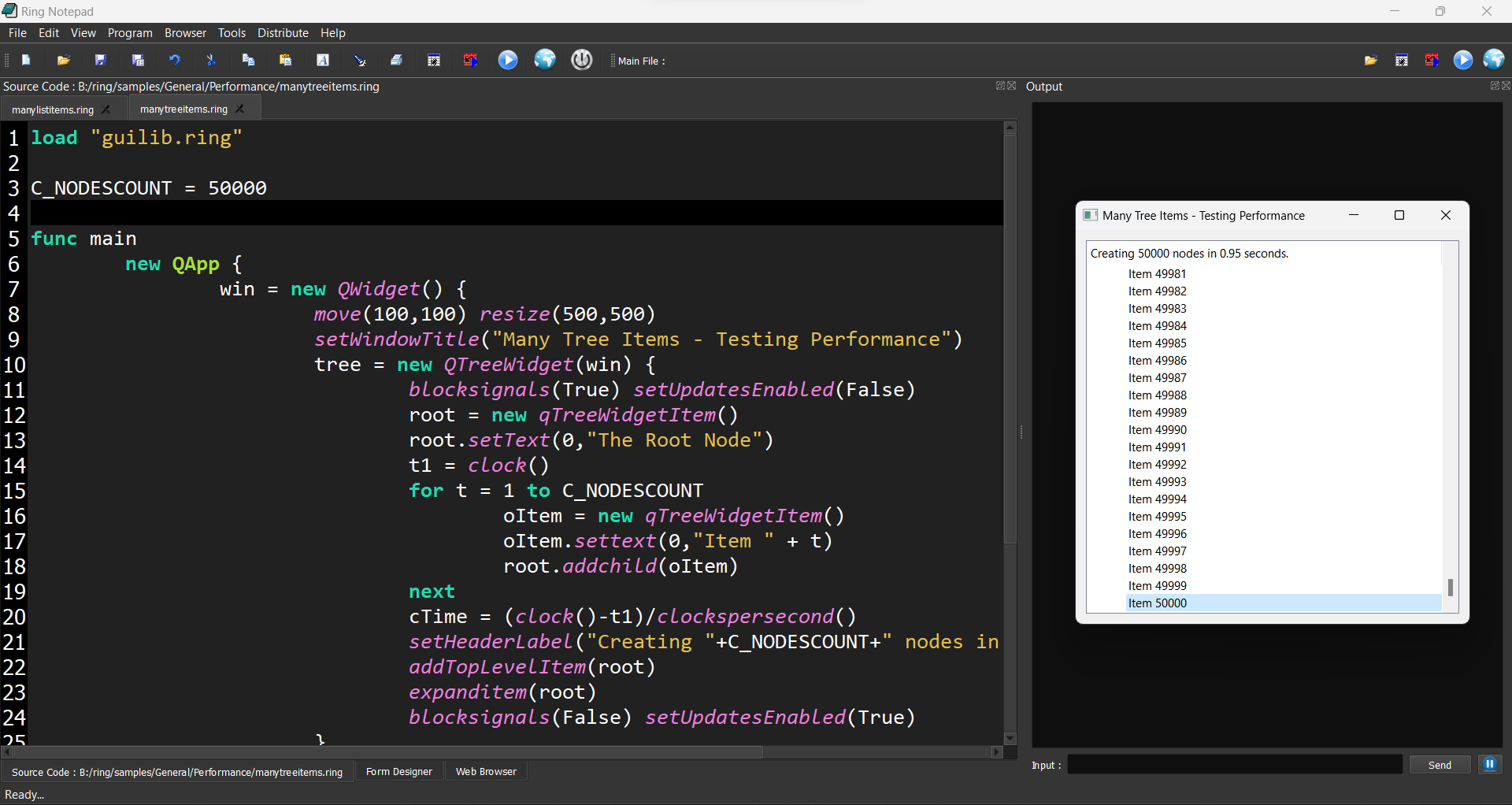Image resolution: width=1512 pixels, height=805 pixels.
Task: Open the Browser menu
Action: (185, 33)
